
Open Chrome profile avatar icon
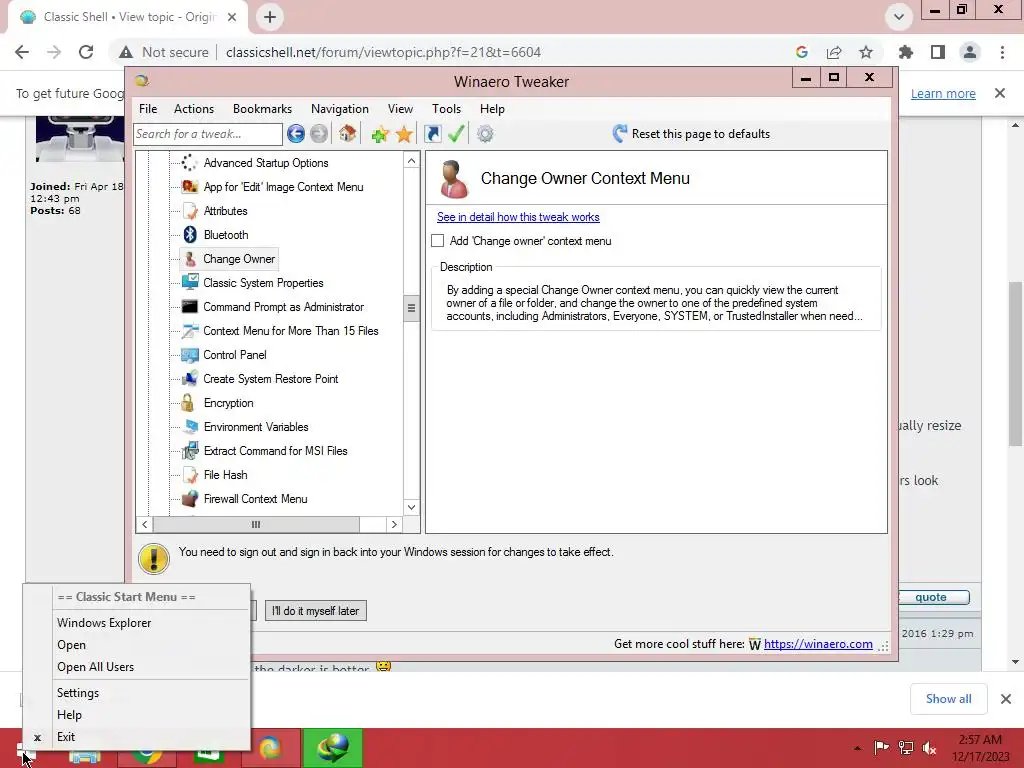970,52
